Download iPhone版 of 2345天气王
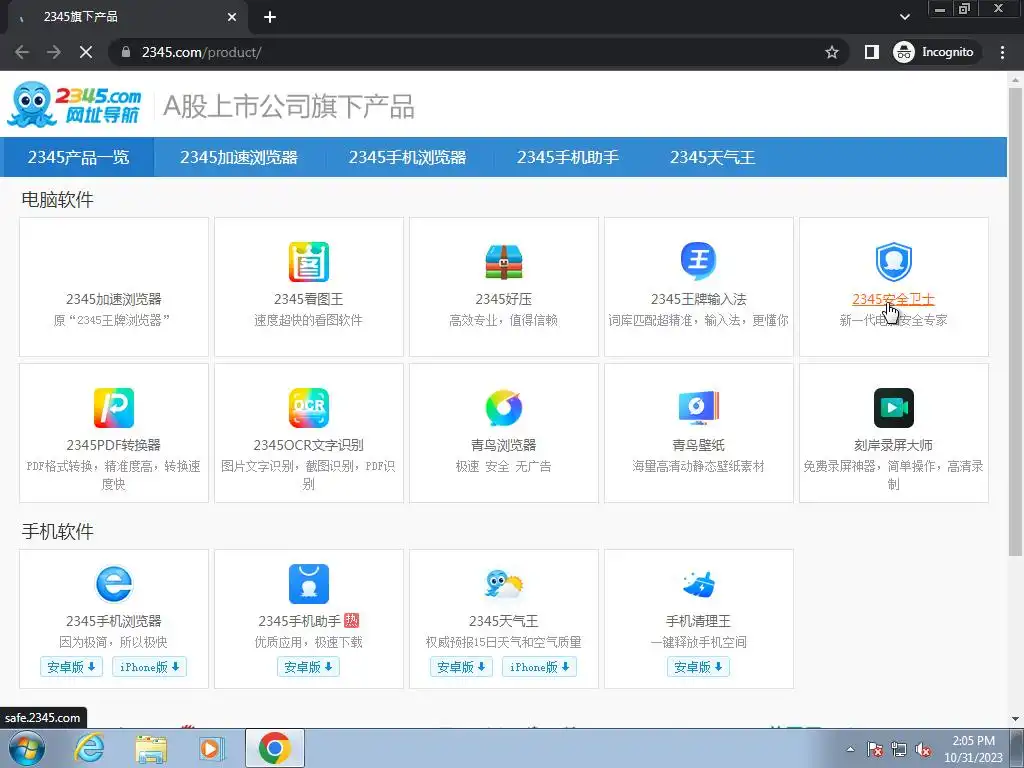The image size is (1024, 768). coord(539,667)
